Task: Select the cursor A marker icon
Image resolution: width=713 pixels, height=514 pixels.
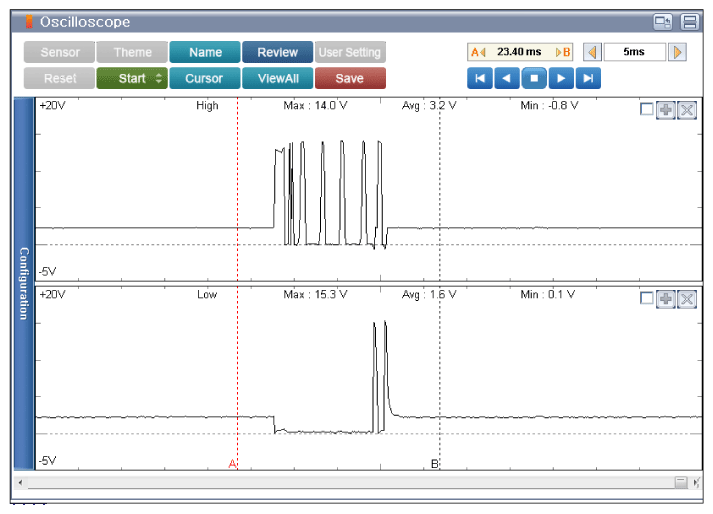Action: point(478,52)
